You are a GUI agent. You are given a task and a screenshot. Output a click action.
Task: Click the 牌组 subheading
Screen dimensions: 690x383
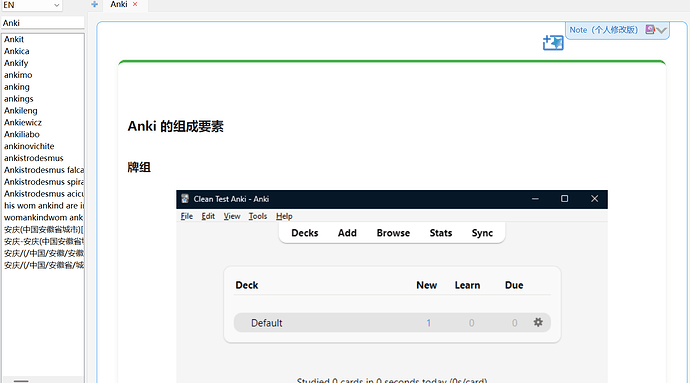[139, 167]
